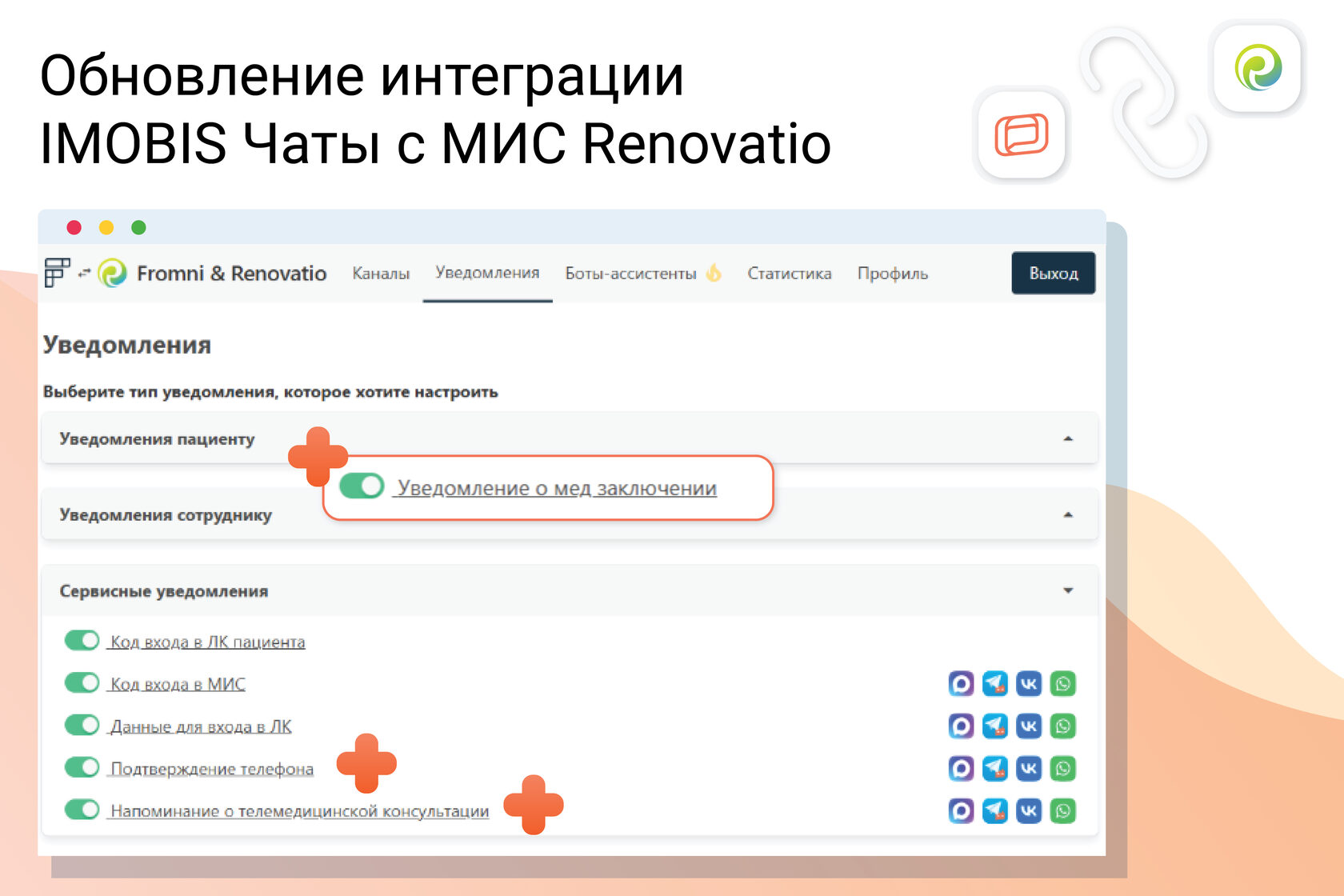Click the purple chat icon for Напоминание о телемедицинской консультации
Viewport: 1344px width, 896px height.
[x=961, y=810]
